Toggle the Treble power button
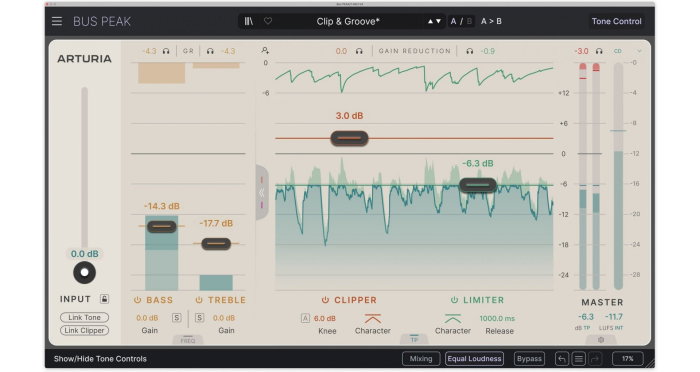 point(199,300)
